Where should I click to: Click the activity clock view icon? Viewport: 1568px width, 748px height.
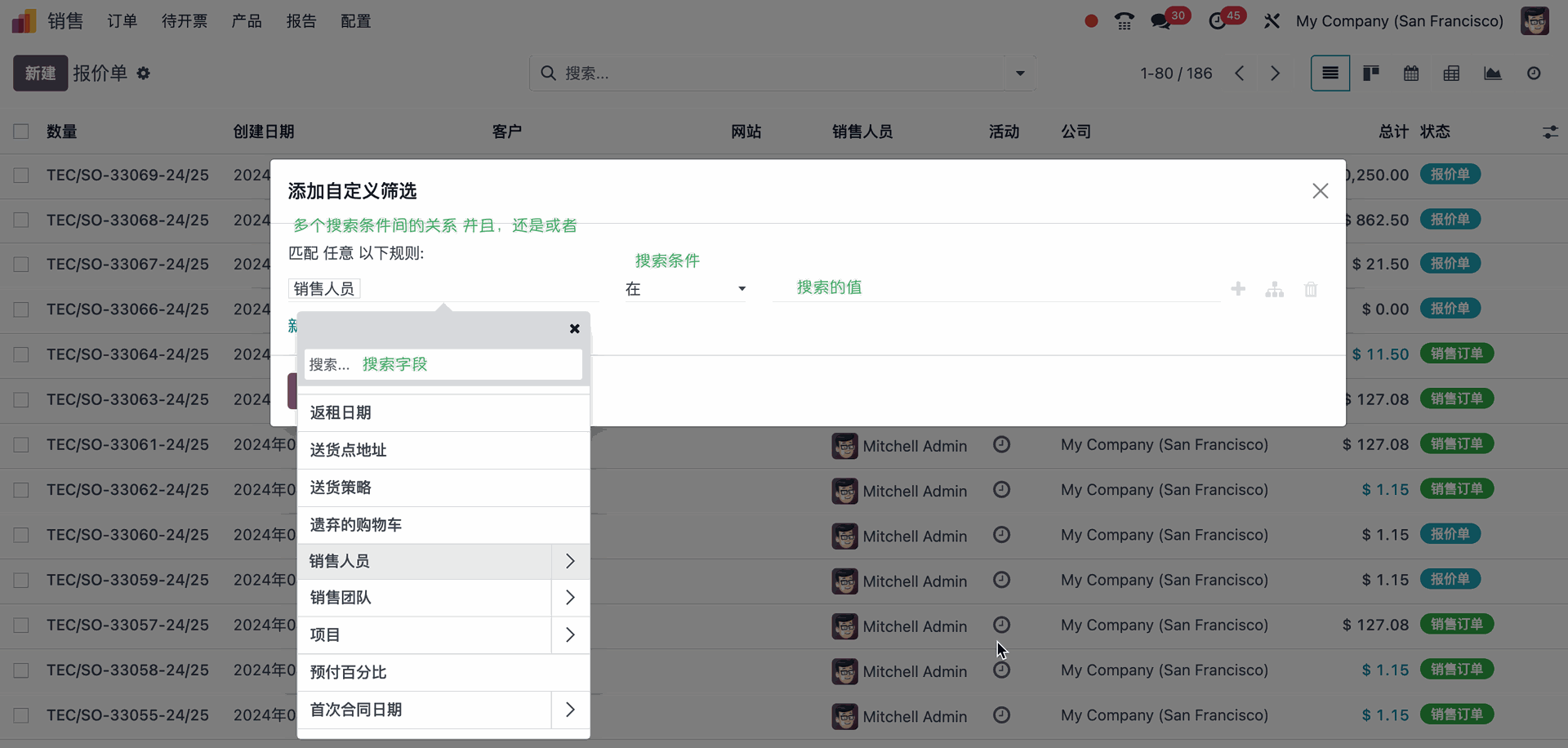click(1534, 73)
